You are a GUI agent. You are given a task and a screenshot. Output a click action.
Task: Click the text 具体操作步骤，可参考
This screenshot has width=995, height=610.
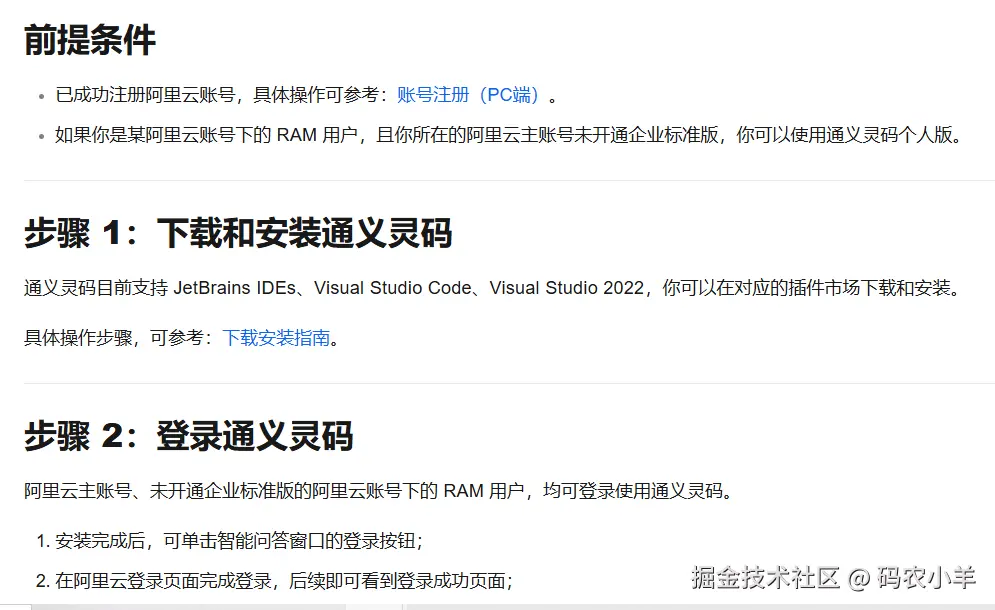pos(118,338)
